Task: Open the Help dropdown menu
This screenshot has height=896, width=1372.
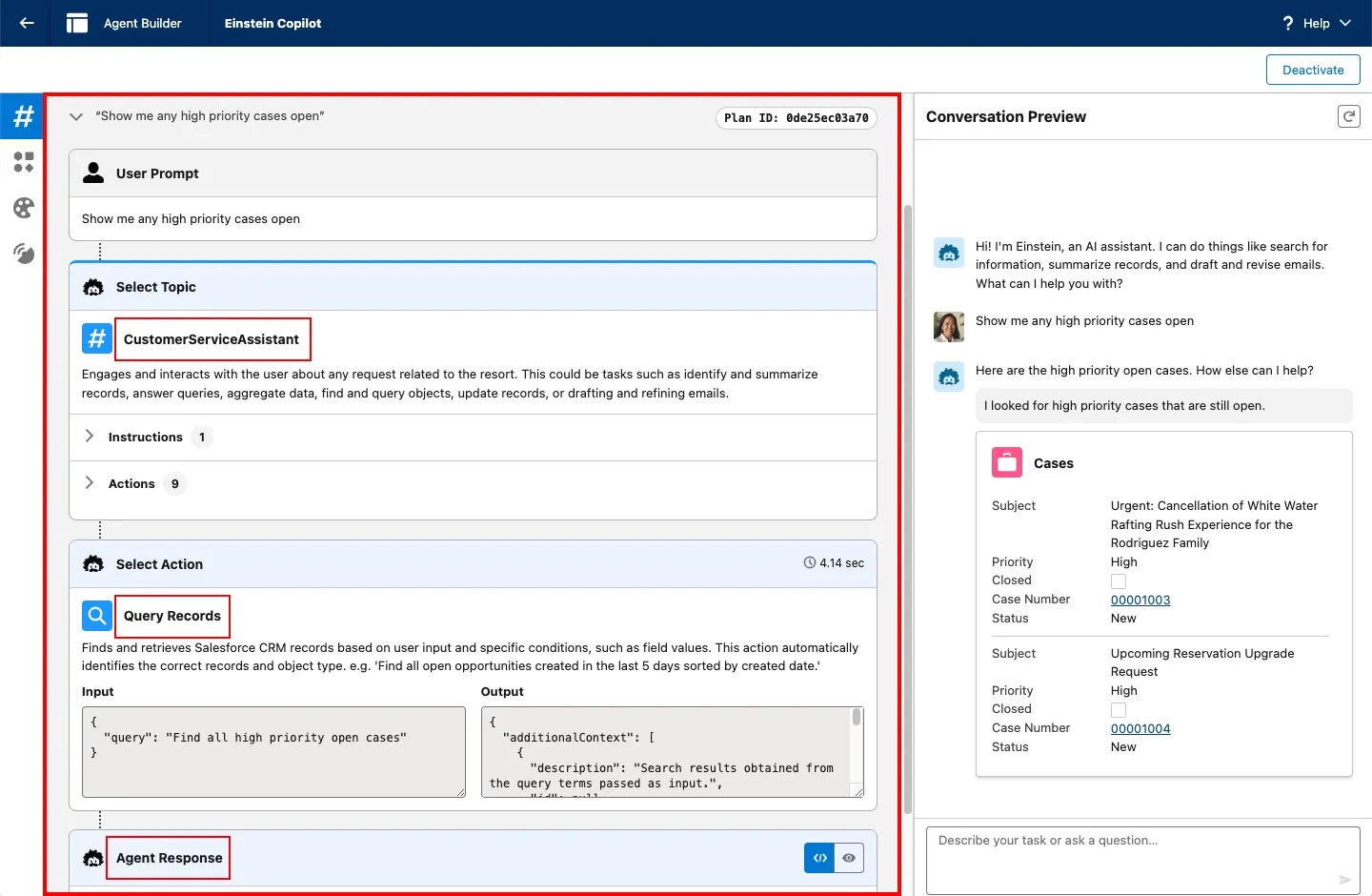Action: (x=1317, y=23)
